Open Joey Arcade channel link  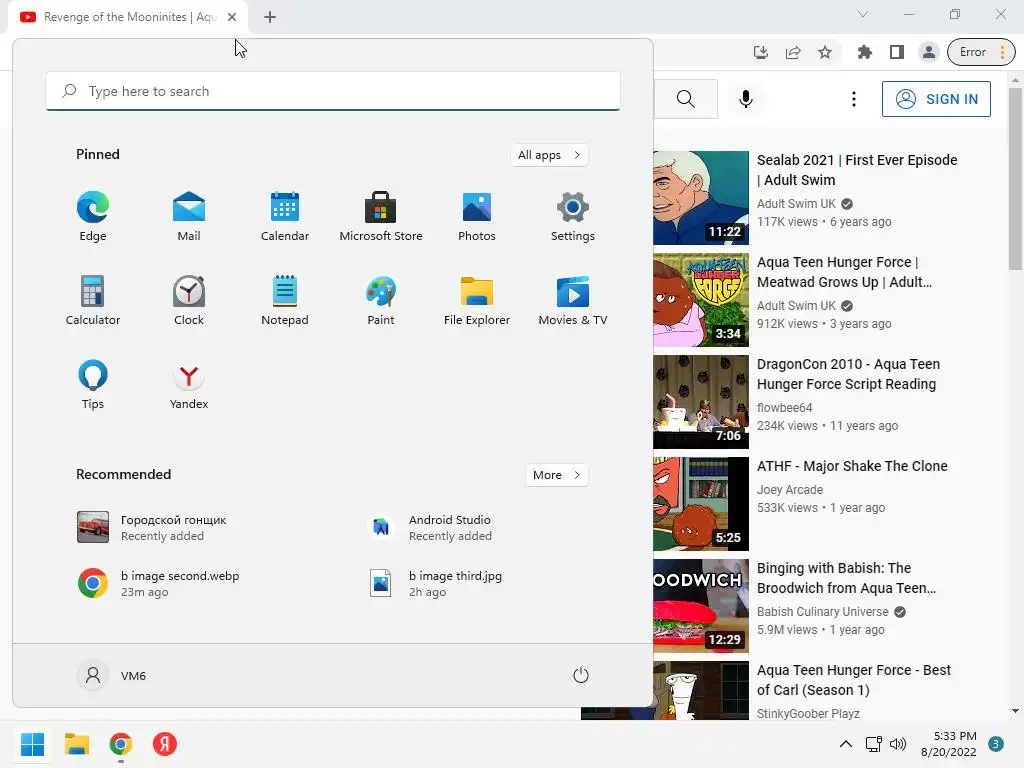[790, 490]
